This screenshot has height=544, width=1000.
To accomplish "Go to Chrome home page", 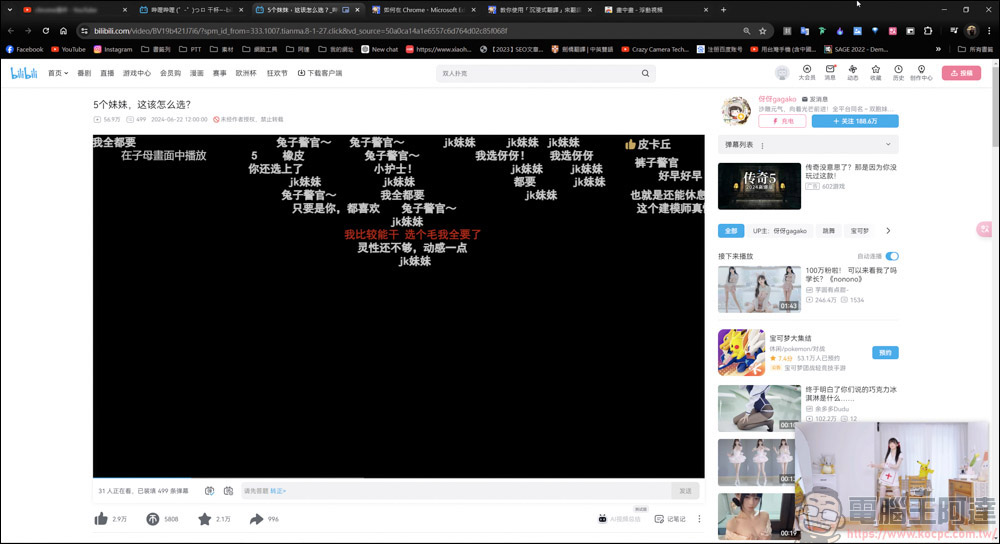I will [x=63, y=31].
